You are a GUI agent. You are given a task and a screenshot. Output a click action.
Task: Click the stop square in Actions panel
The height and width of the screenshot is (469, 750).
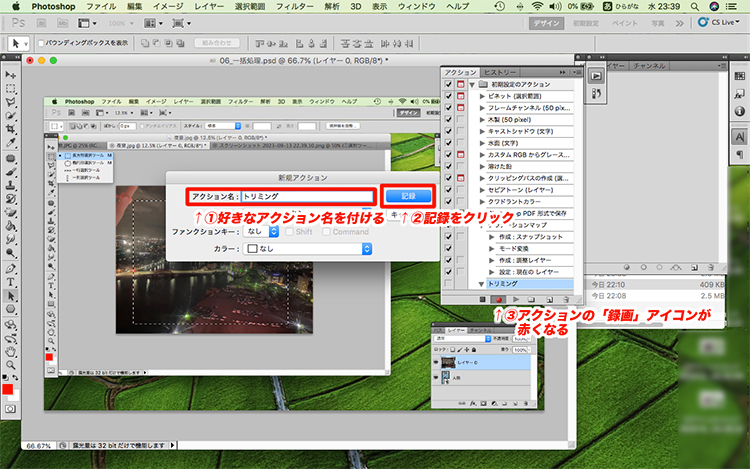(x=482, y=299)
